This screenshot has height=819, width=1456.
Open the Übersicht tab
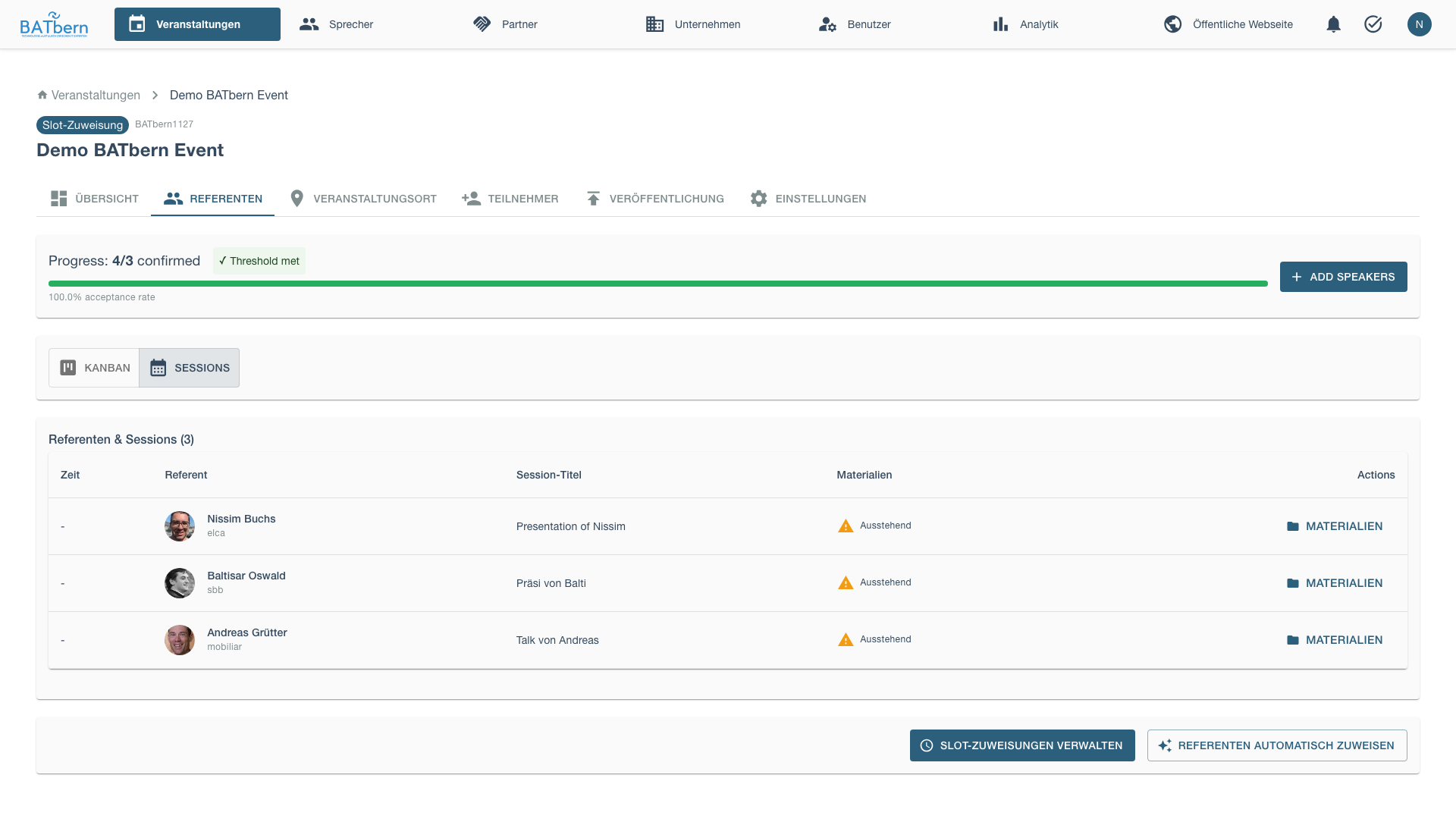pyautogui.click(x=94, y=199)
